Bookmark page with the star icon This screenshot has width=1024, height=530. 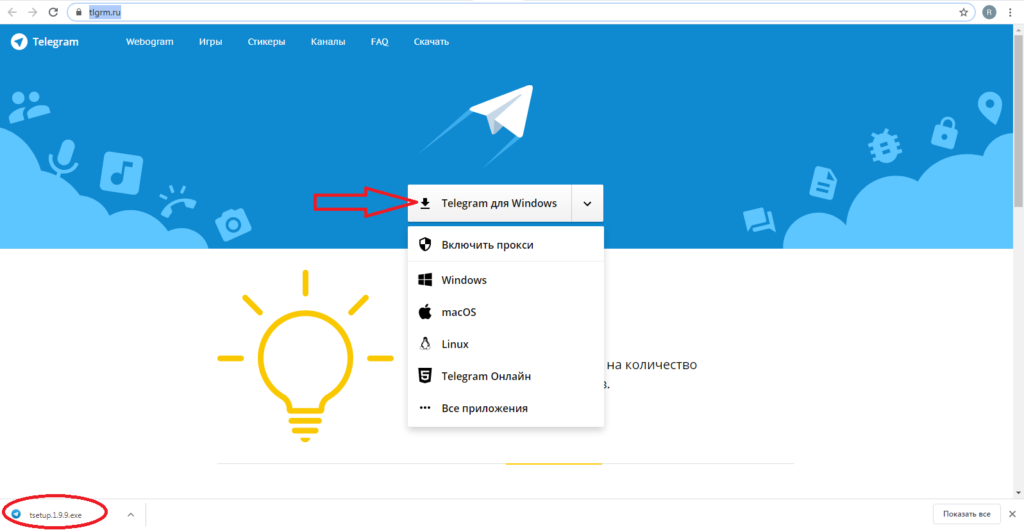point(963,12)
